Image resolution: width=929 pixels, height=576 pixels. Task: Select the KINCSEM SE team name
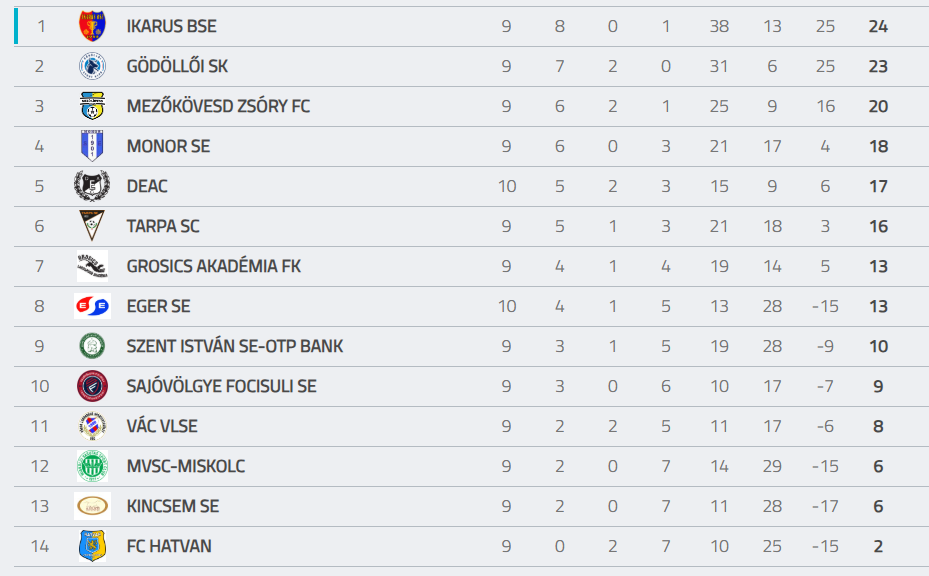point(172,507)
